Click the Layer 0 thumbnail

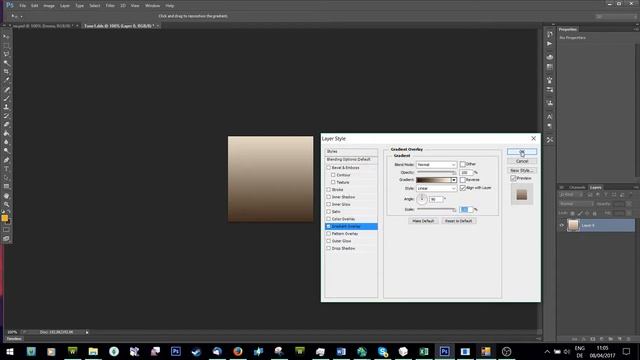[x=573, y=225]
